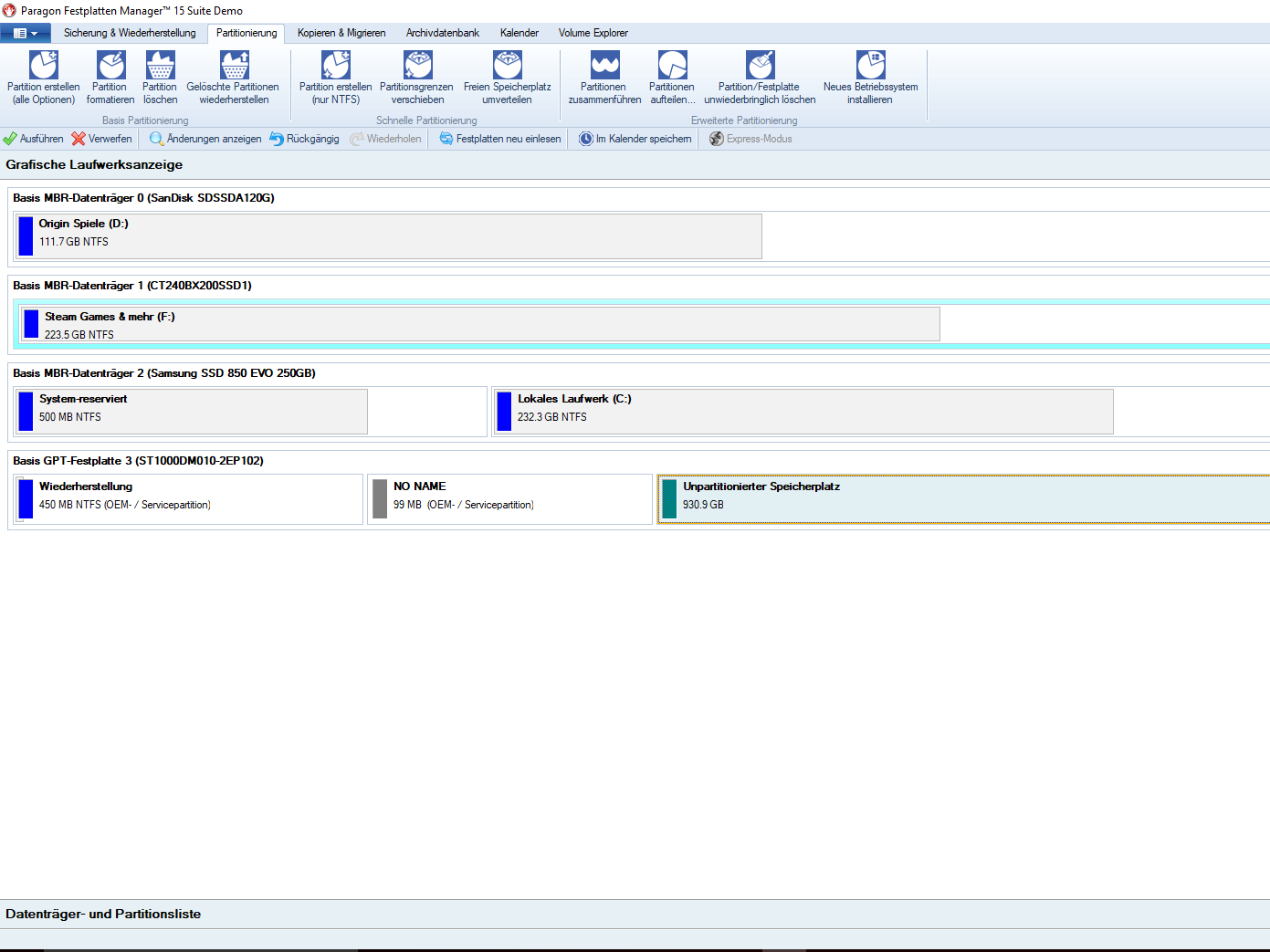The image size is (1270, 952).
Task: Open Gelöschte Partitionen wiederherstellen
Action: 233,78
